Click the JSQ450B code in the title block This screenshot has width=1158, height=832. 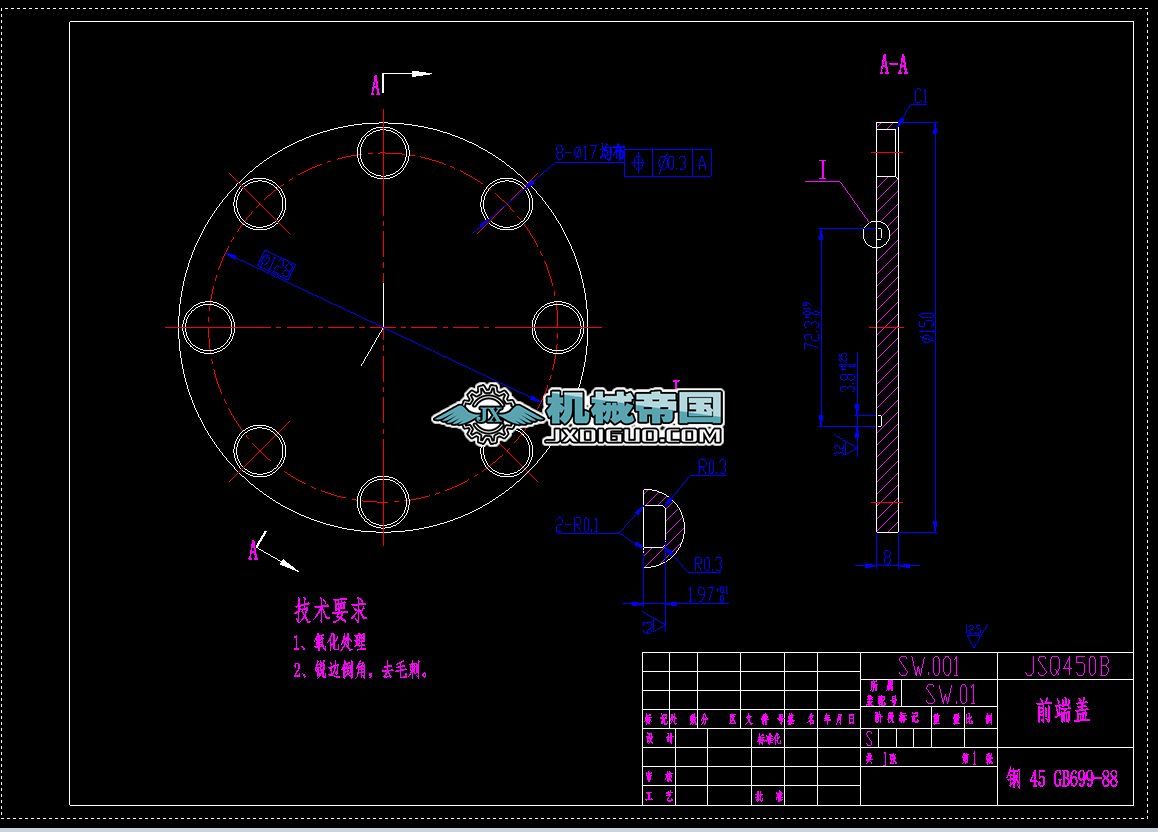coord(1070,663)
